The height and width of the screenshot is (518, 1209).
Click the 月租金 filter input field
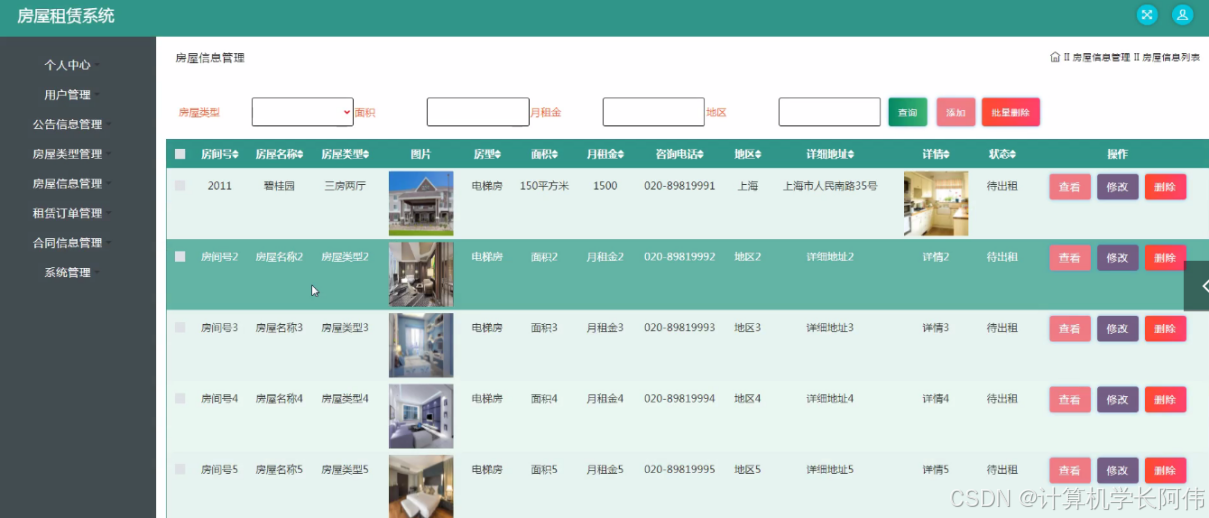[x=654, y=112]
